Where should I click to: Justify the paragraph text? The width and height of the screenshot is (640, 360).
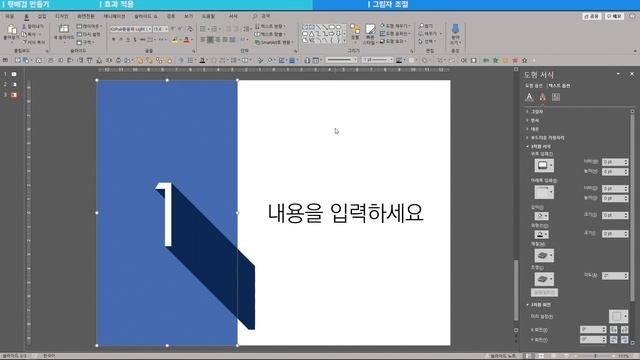pyautogui.click(x=225, y=40)
